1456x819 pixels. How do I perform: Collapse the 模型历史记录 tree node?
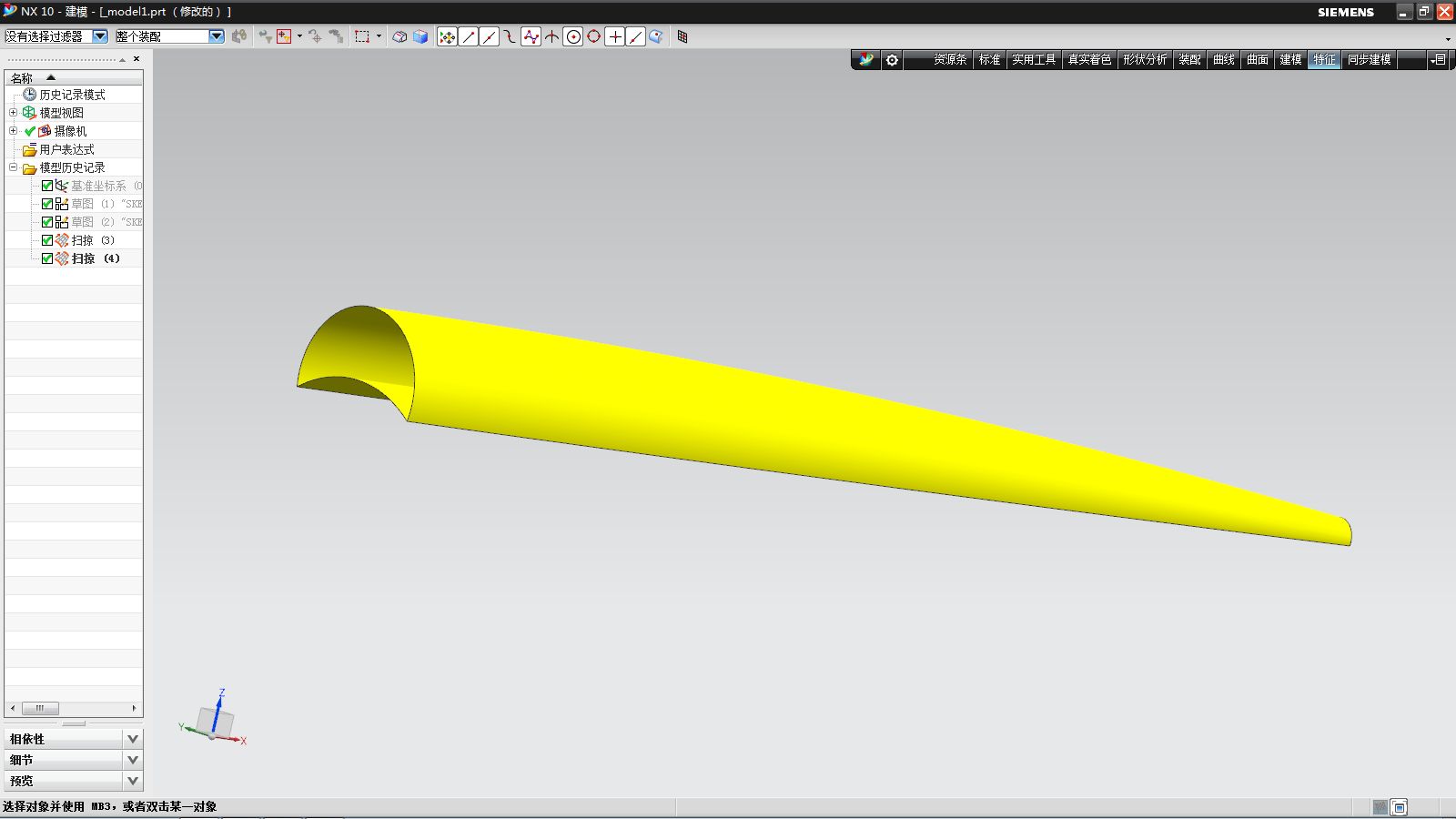[13, 167]
